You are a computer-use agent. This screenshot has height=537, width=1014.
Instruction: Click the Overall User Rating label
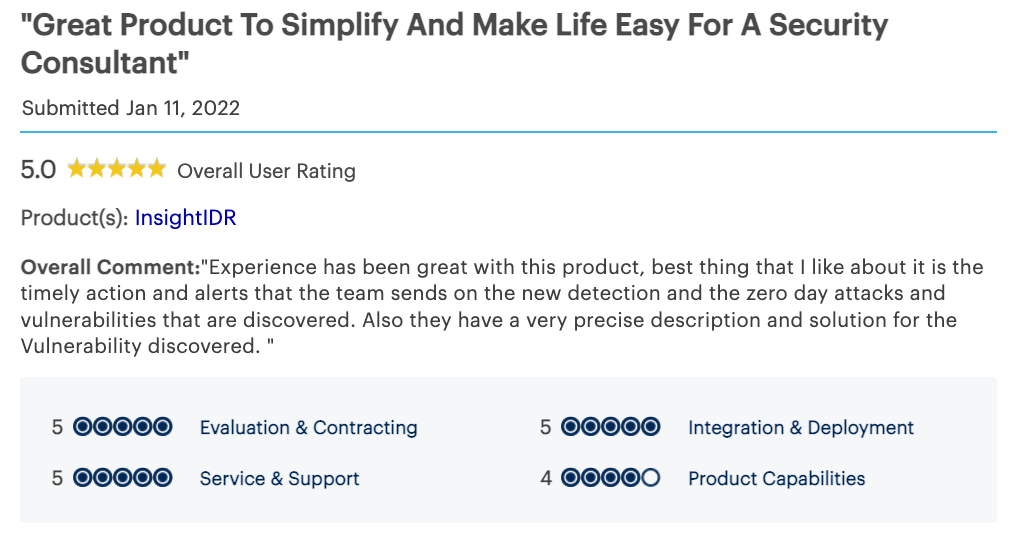coord(266,171)
